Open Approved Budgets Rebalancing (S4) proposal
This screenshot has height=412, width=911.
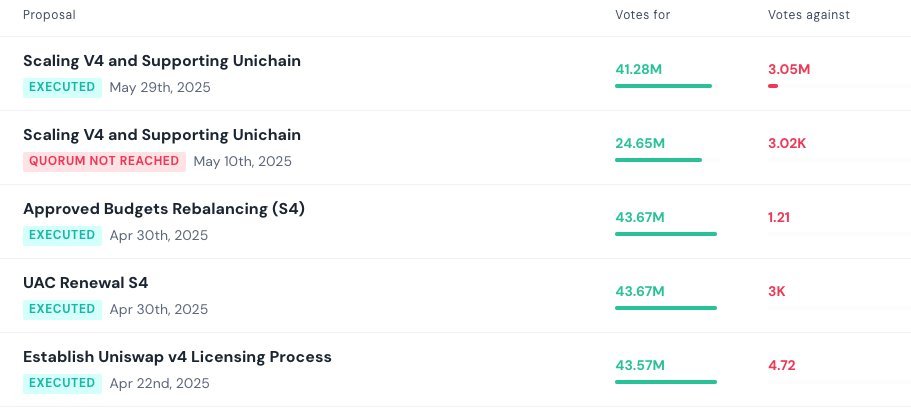[163, 209]
